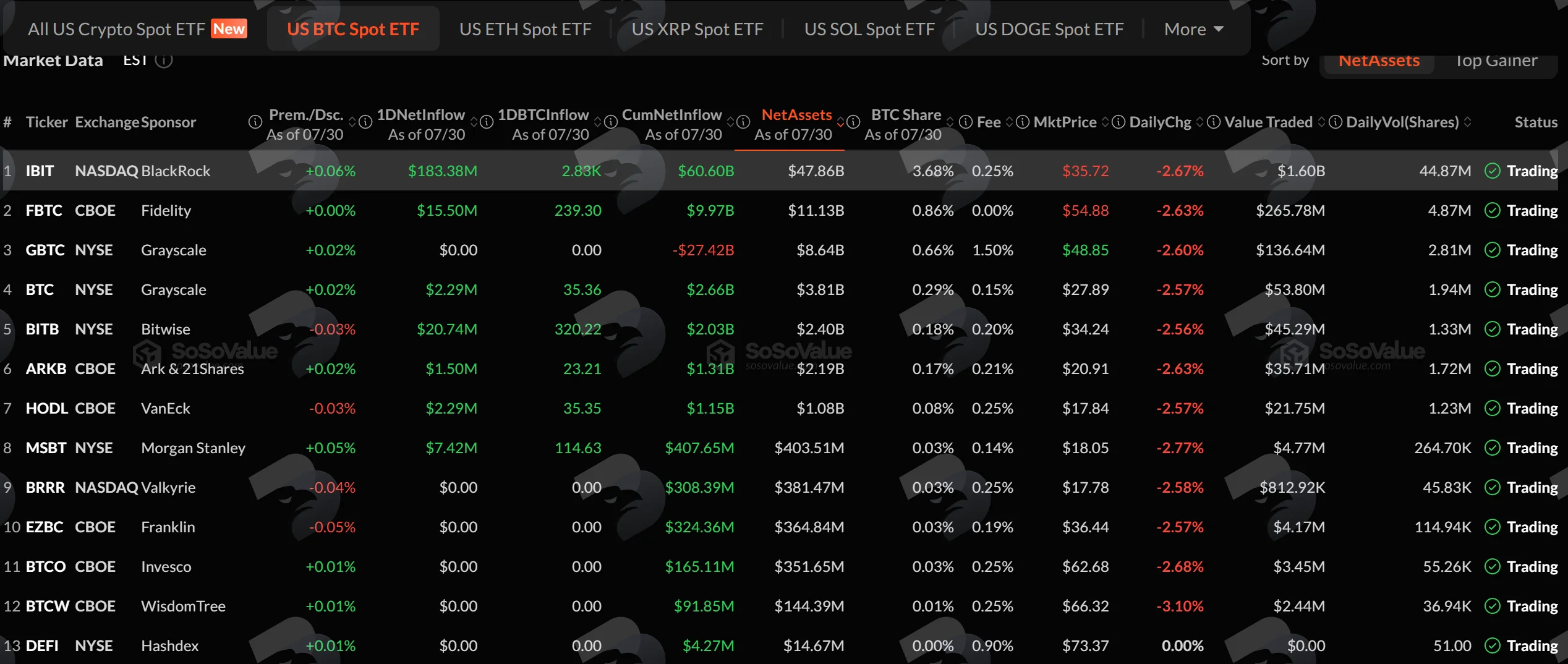
Task: Show info tooltip for CumNetInflow column
Action: coord(611,122)
